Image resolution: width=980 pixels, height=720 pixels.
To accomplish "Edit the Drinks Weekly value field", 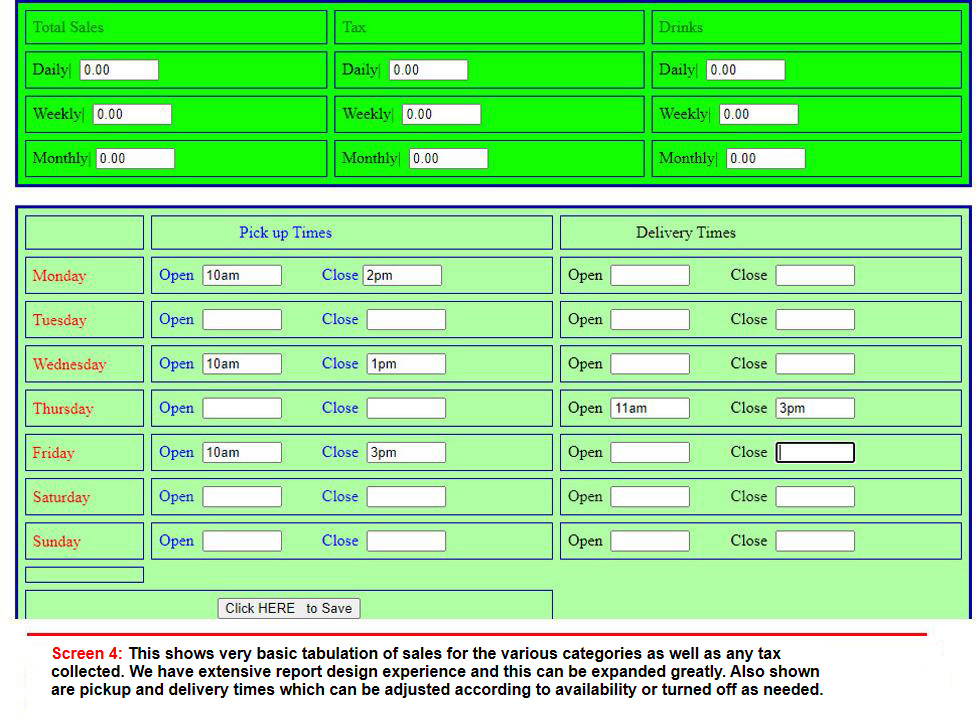I will pos(759,114).
